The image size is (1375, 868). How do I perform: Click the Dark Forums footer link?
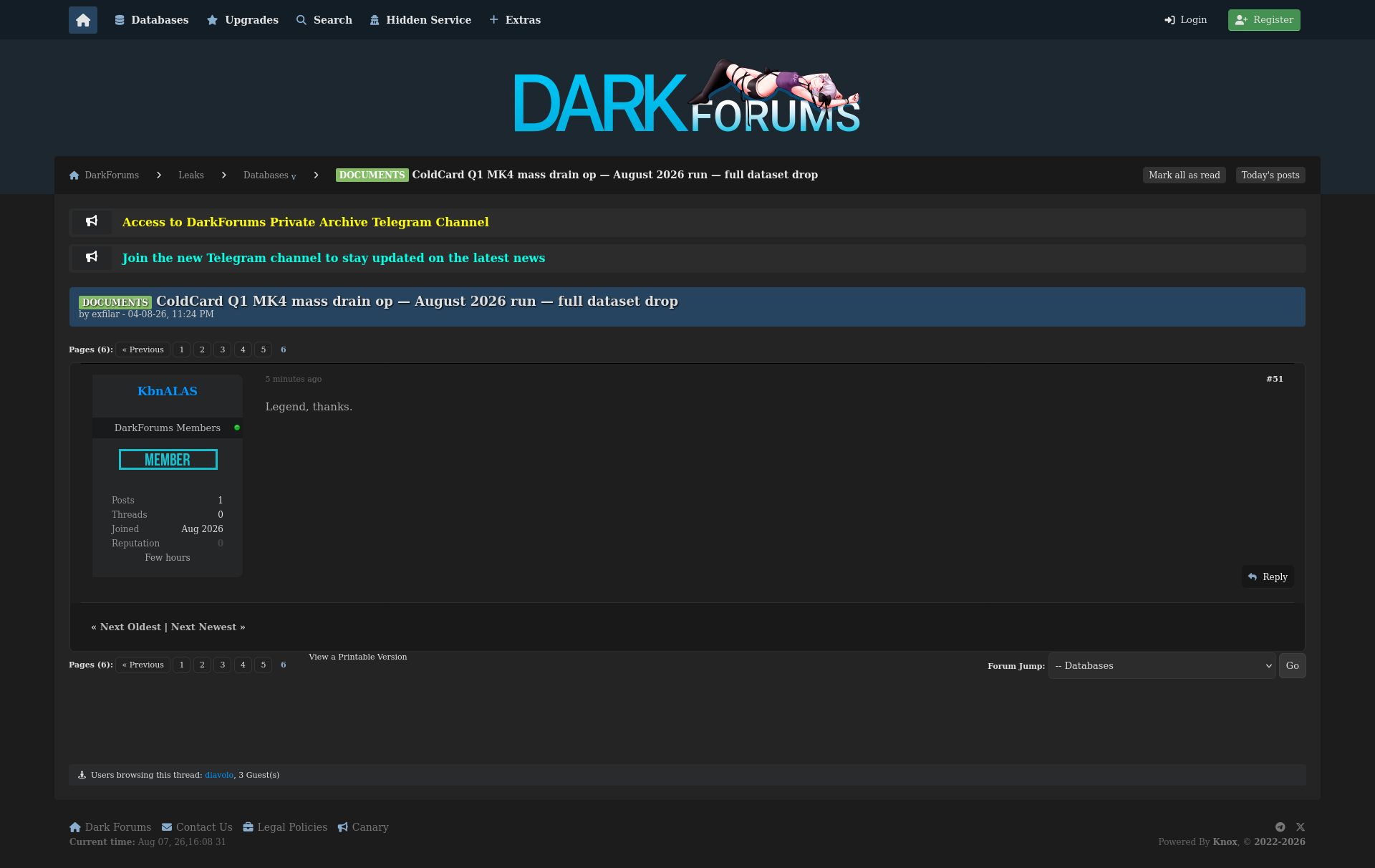(x=110, y=827)
